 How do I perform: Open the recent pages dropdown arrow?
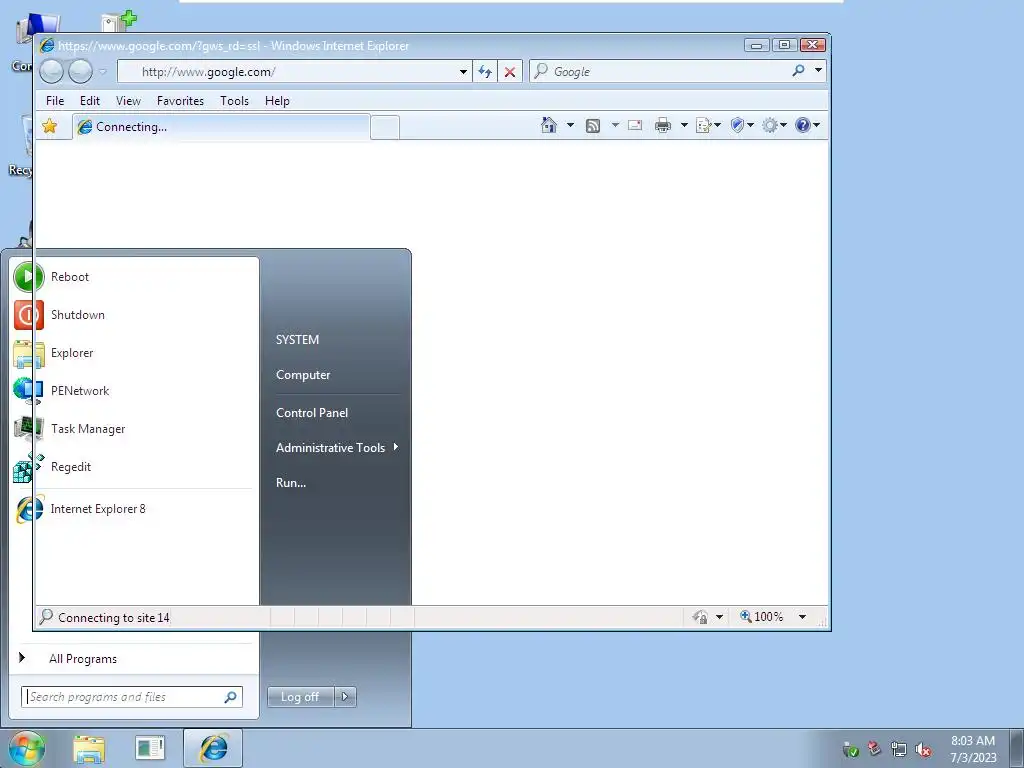(x=103, y=72)
